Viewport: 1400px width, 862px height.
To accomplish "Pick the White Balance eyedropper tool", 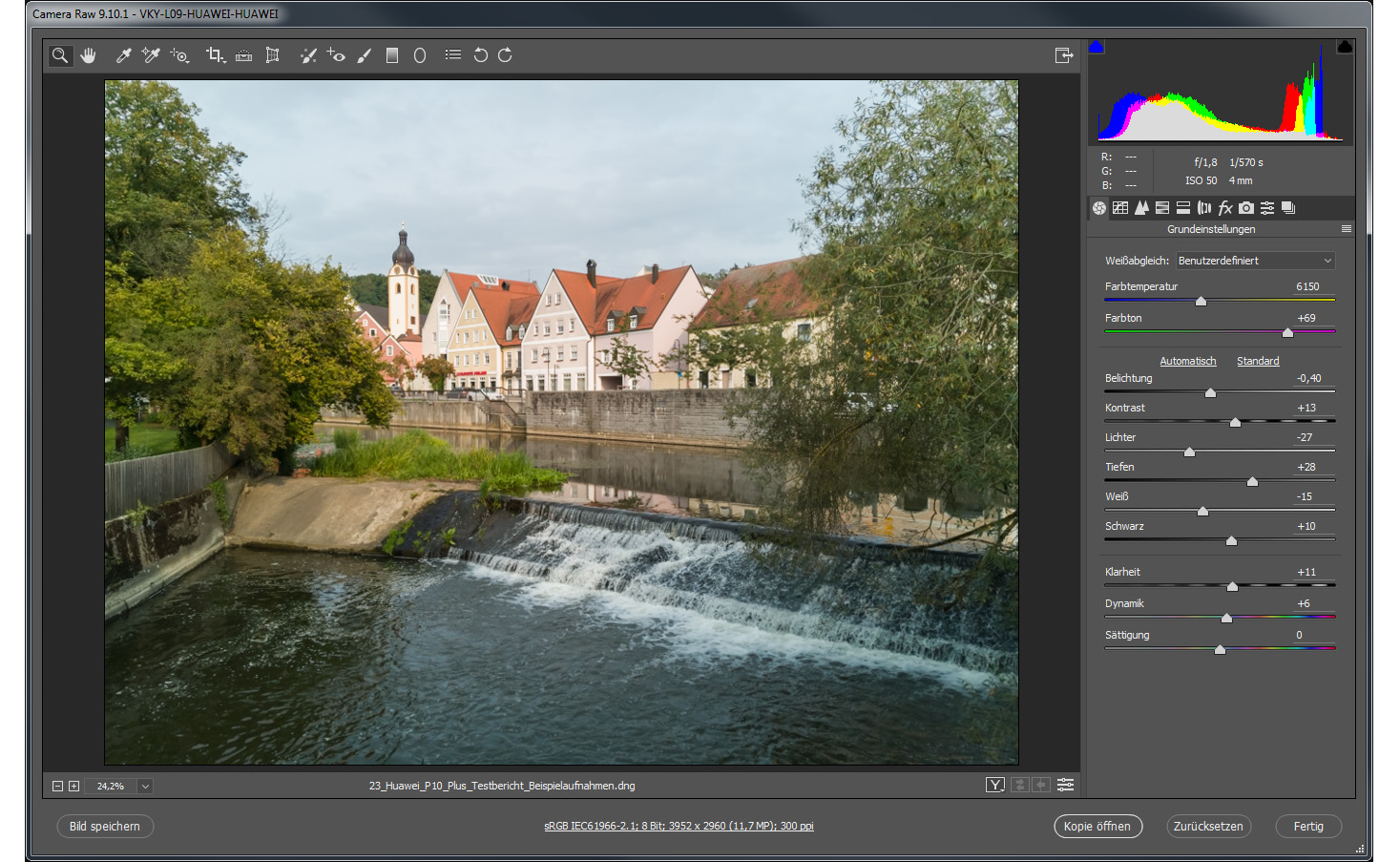I will (123, 55).
